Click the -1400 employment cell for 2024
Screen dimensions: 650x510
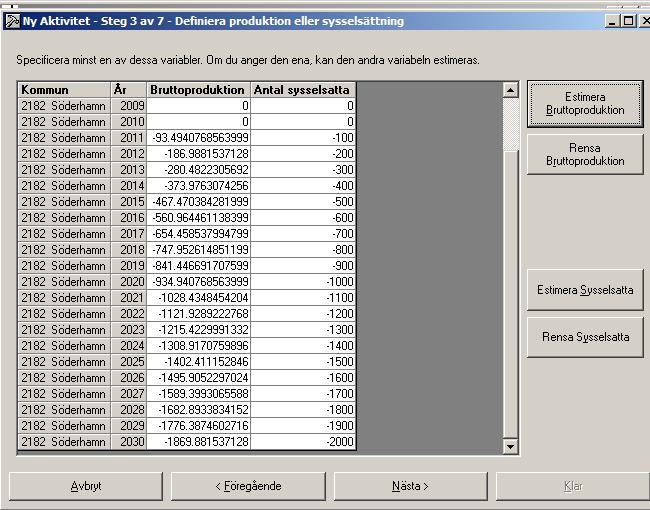point(303,346)
